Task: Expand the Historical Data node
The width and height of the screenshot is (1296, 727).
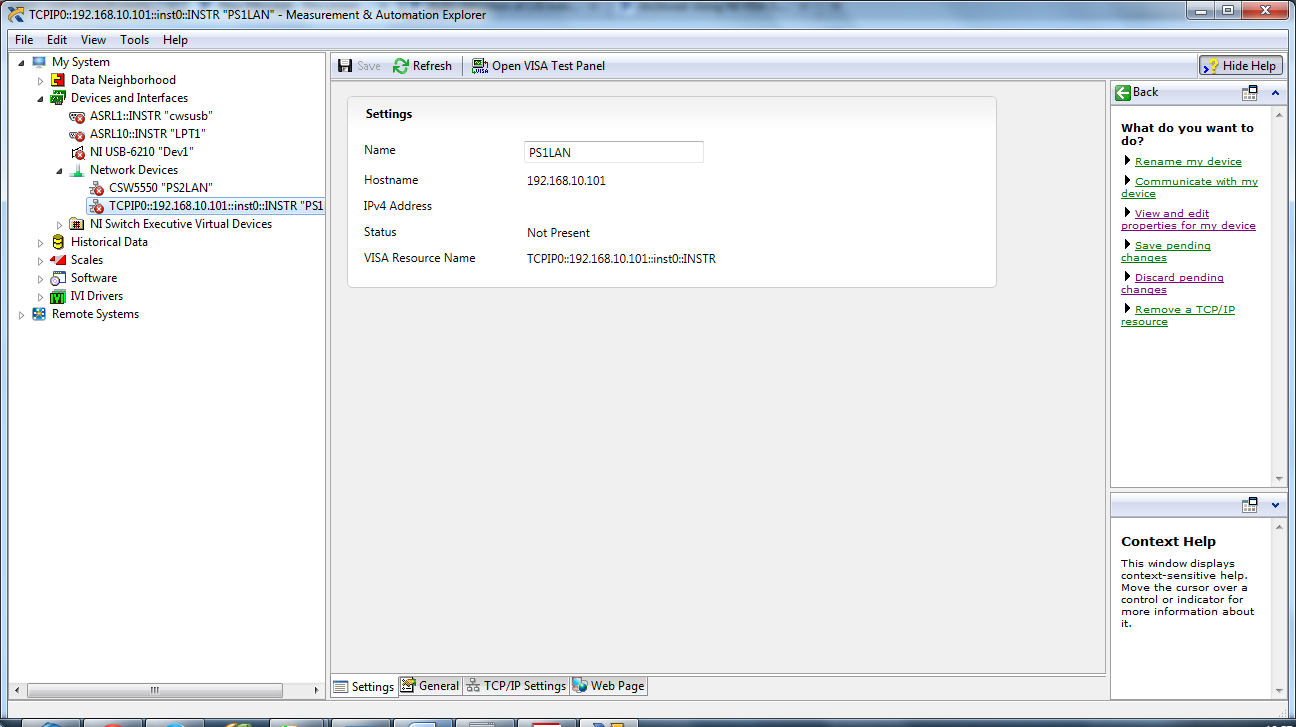Action: pos(41,242)
